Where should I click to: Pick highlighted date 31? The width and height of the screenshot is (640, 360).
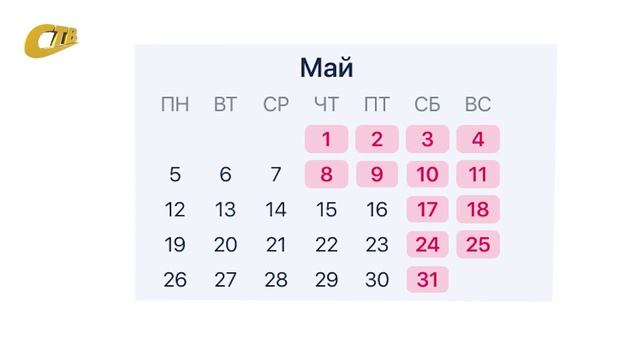point(427,280)
